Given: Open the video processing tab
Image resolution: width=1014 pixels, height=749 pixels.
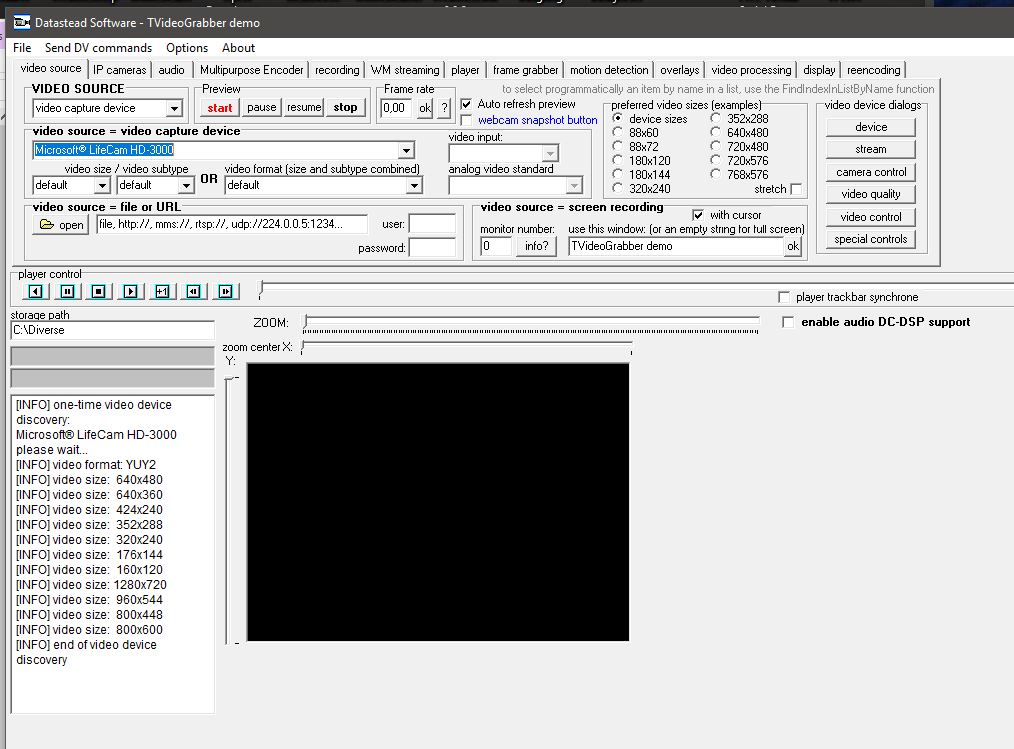Looking at the screenshot, I should (x=751, y=70).
